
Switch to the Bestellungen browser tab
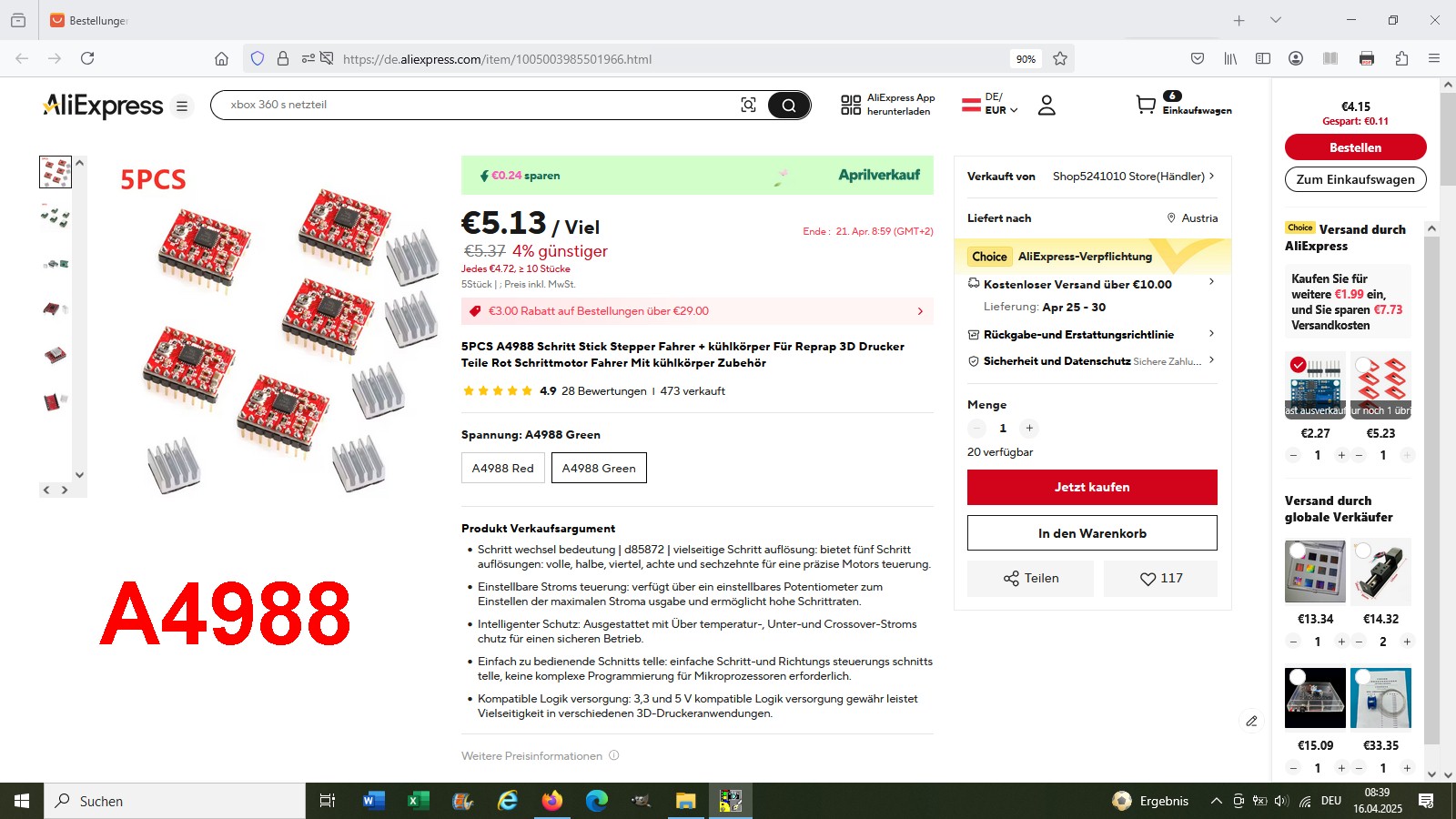[x=89, y=20]
